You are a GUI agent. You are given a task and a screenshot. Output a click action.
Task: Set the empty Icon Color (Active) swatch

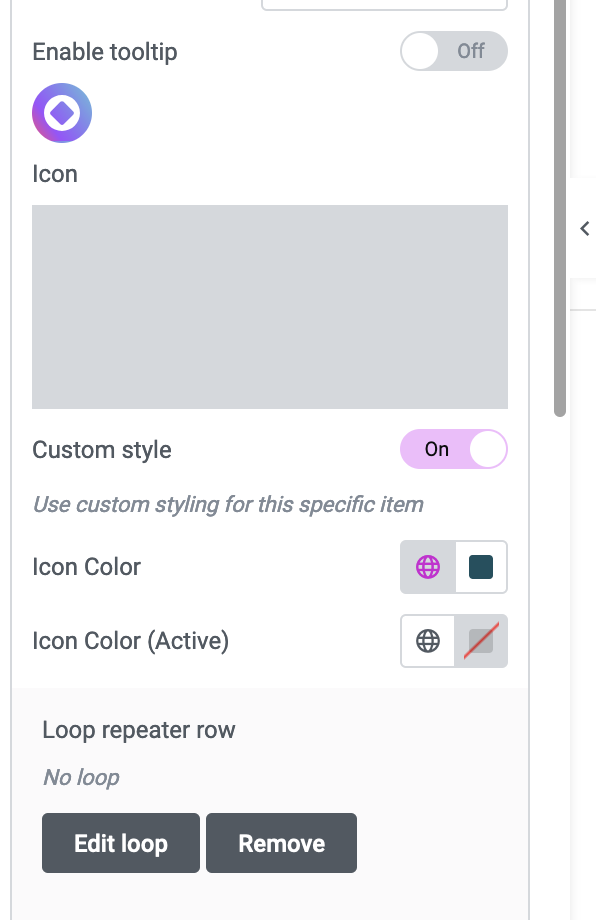[x=480, y=641]
